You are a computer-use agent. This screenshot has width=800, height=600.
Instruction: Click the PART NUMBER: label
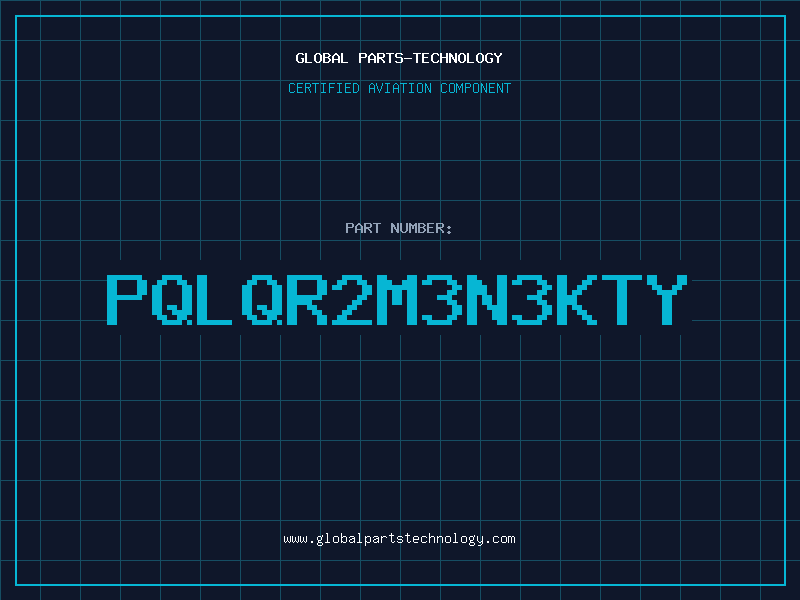[x=399, y=228]
